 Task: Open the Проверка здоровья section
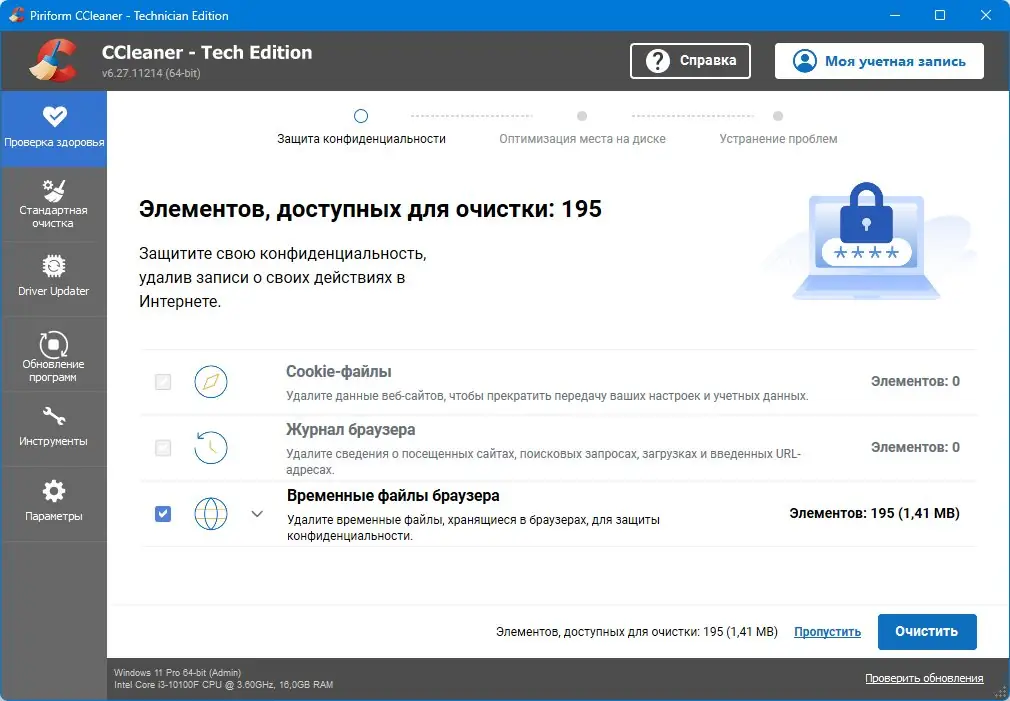[54, 128]
